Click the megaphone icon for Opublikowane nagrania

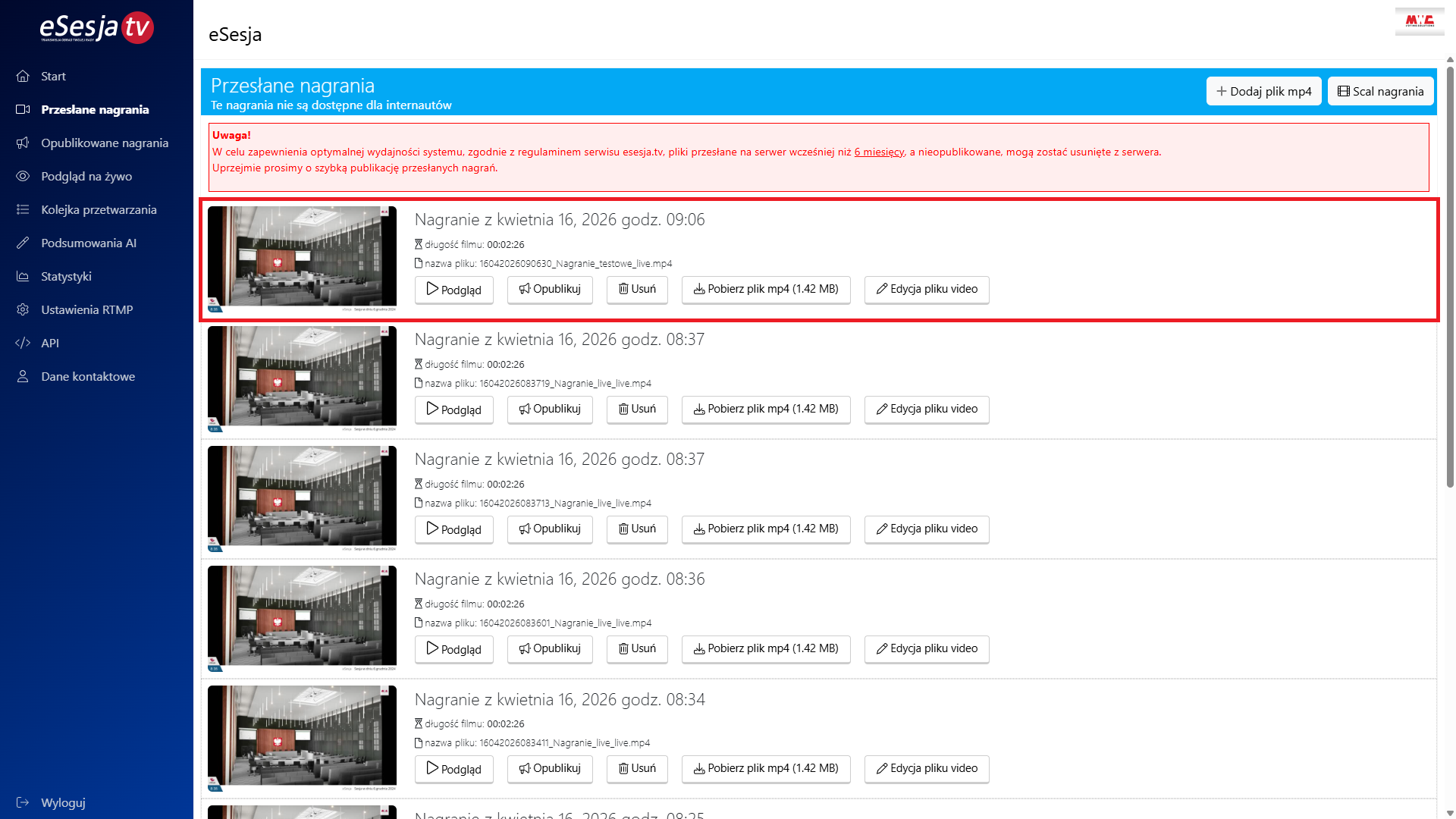click(23, 143)
